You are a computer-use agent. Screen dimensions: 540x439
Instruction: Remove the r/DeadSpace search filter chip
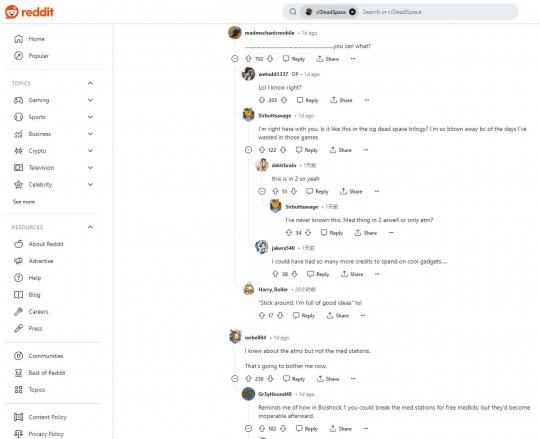tap(352, 12)
